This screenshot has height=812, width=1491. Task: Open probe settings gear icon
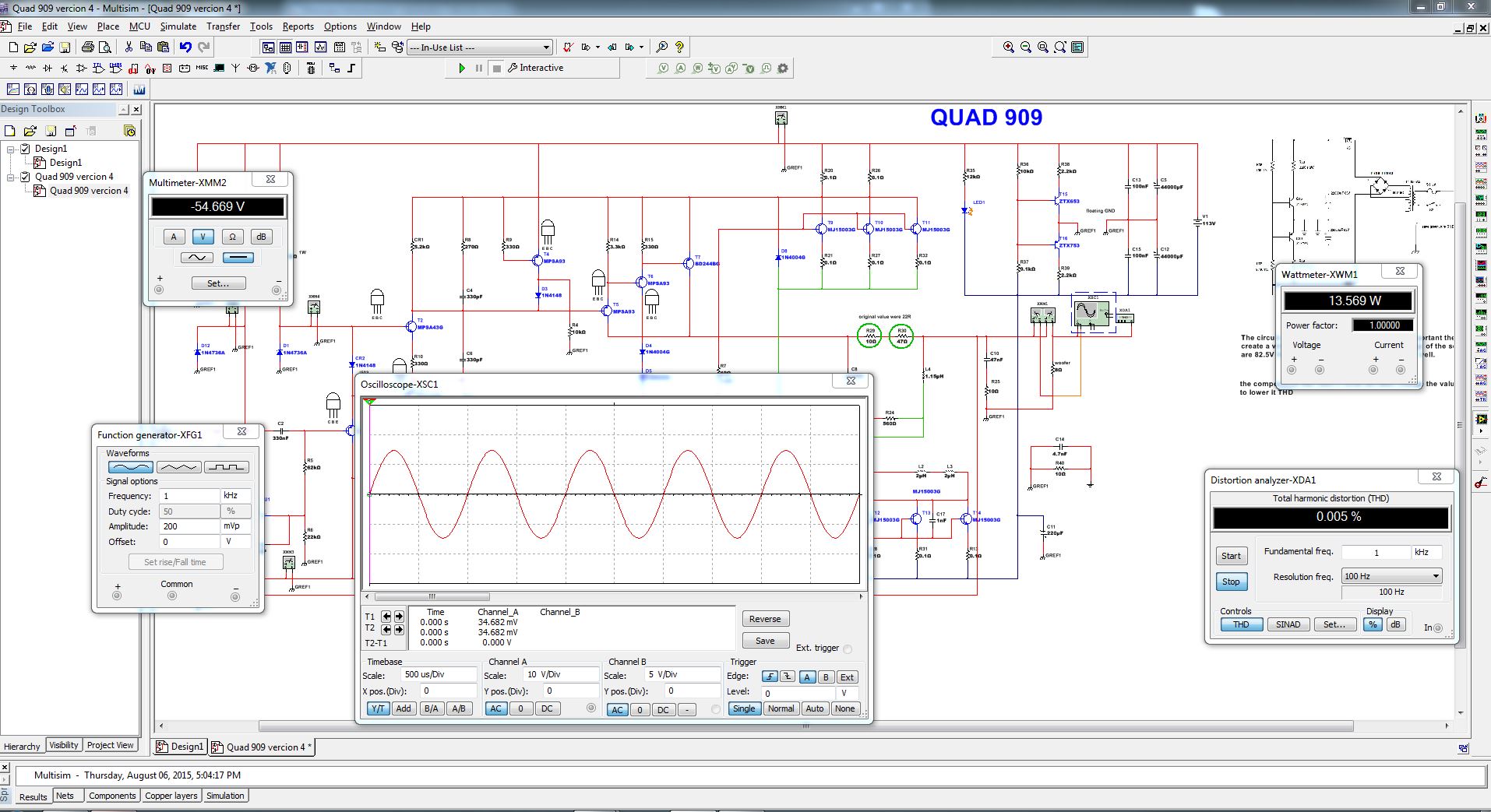(782, 69)
